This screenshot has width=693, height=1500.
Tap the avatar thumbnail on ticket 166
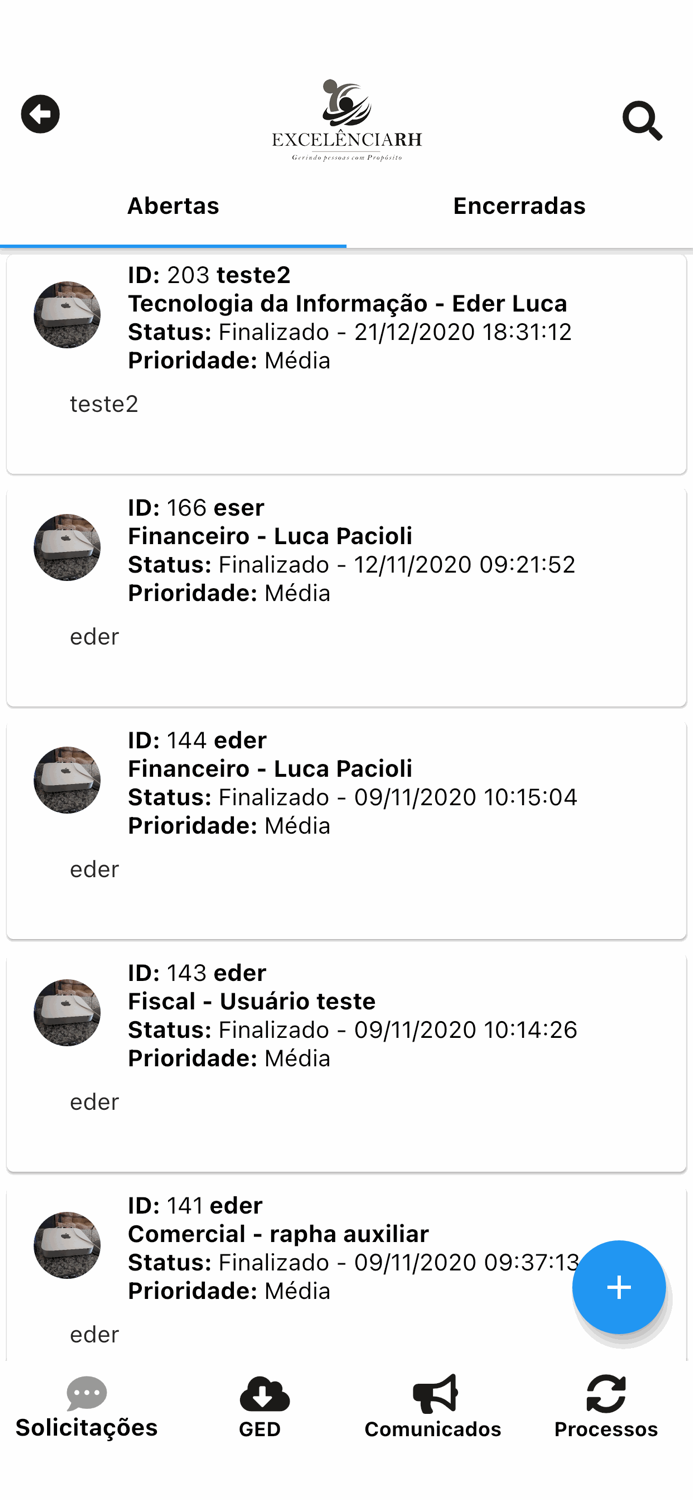point(67,547)
